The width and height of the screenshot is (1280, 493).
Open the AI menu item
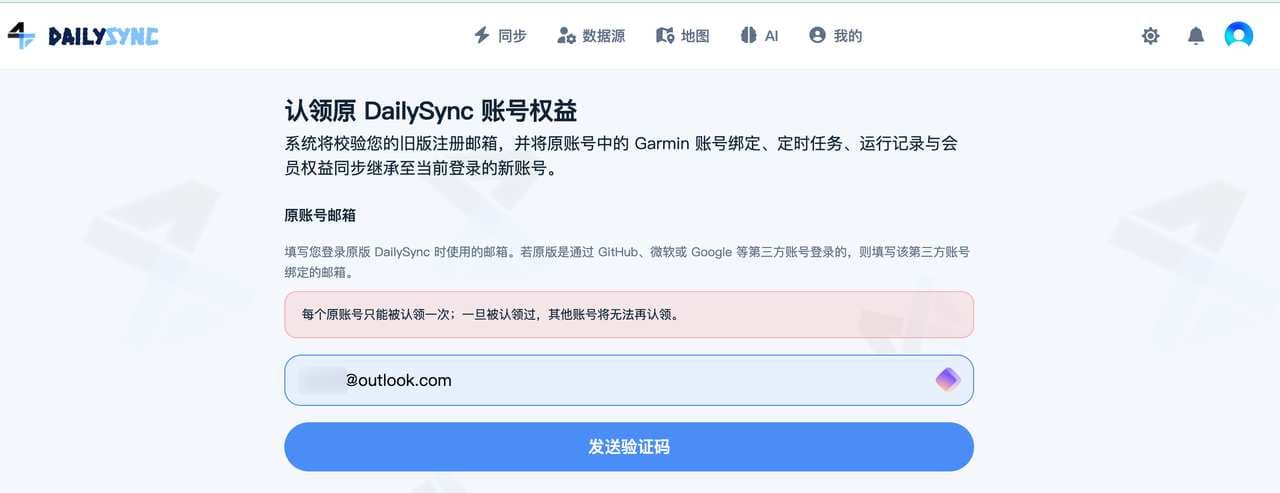pyautogui.click(x=759, y=36)
